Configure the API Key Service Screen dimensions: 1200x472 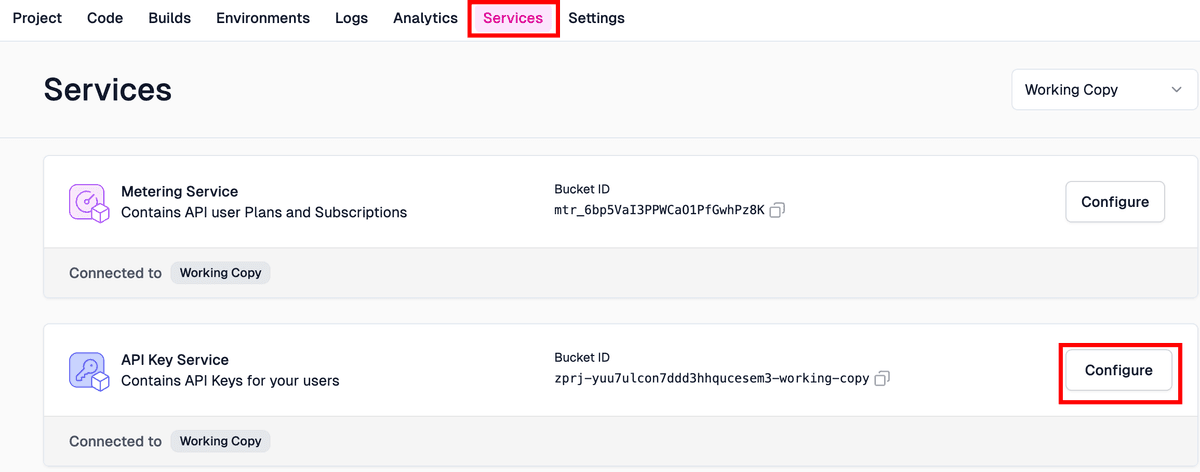[x=1118, y=370]
